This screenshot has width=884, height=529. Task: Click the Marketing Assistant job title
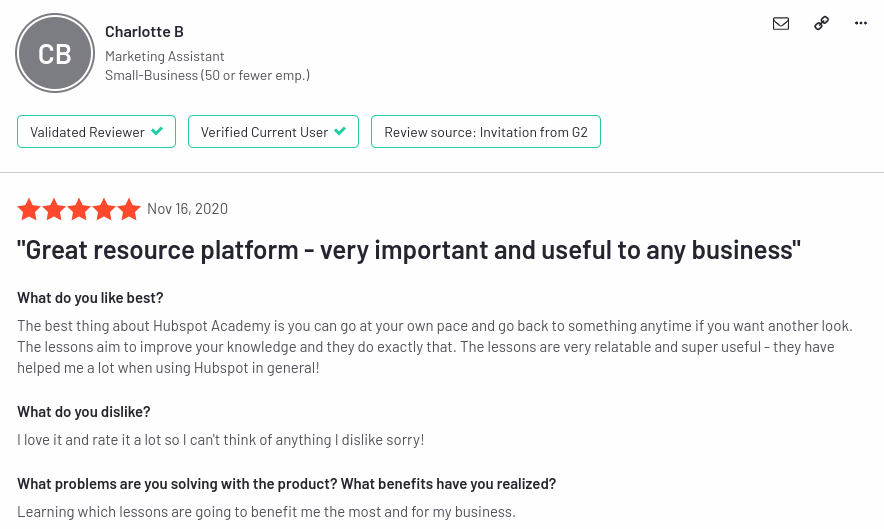coord(165,56)
